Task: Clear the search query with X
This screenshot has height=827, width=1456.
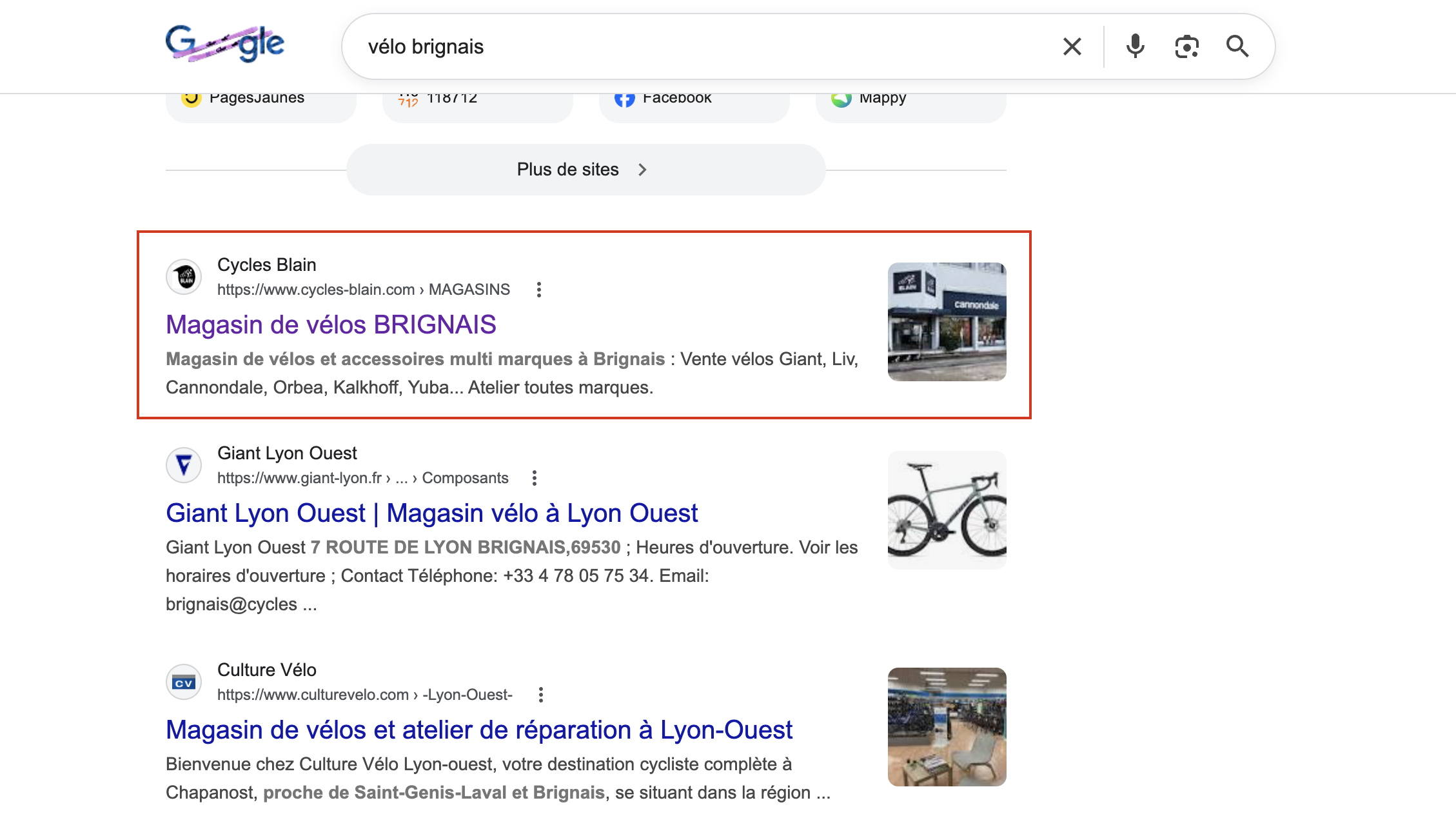Action: (x=1072, y=46)
